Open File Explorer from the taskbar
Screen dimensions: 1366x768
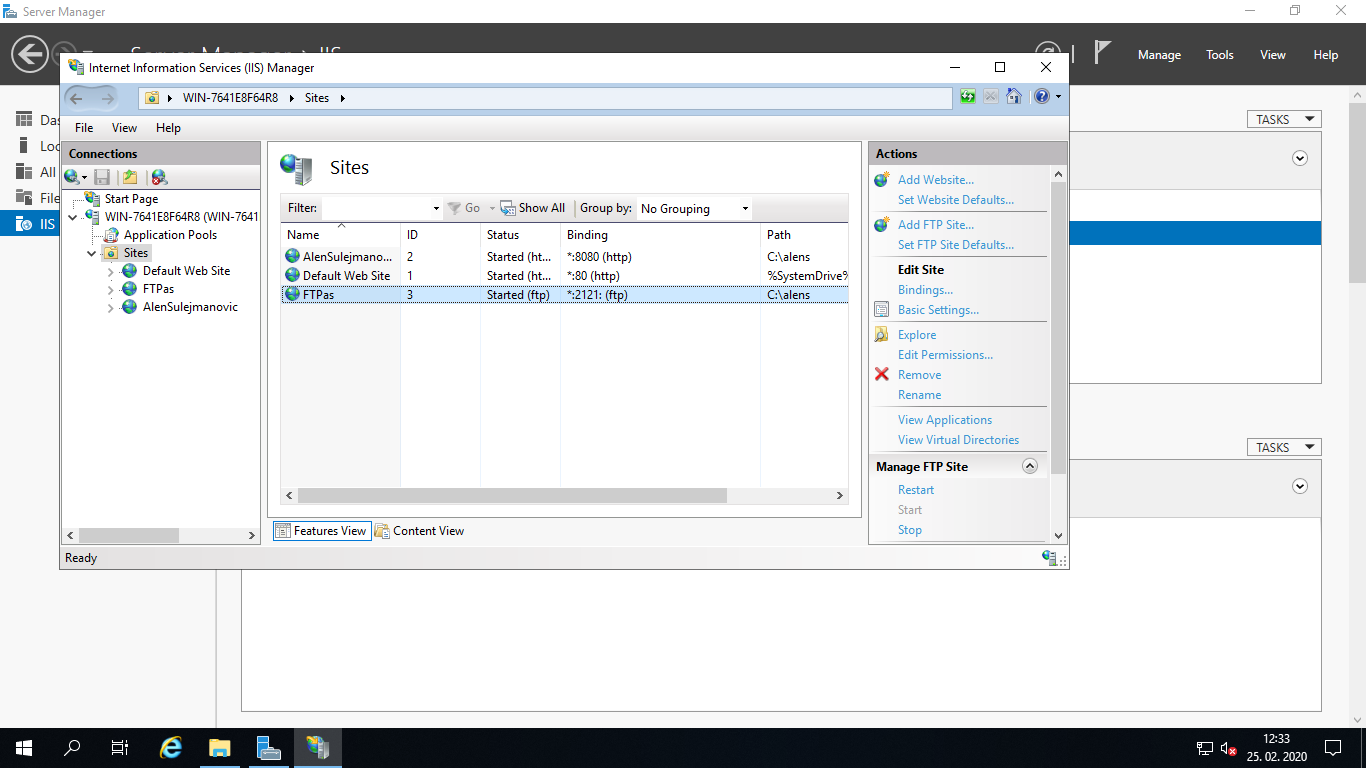220,748
